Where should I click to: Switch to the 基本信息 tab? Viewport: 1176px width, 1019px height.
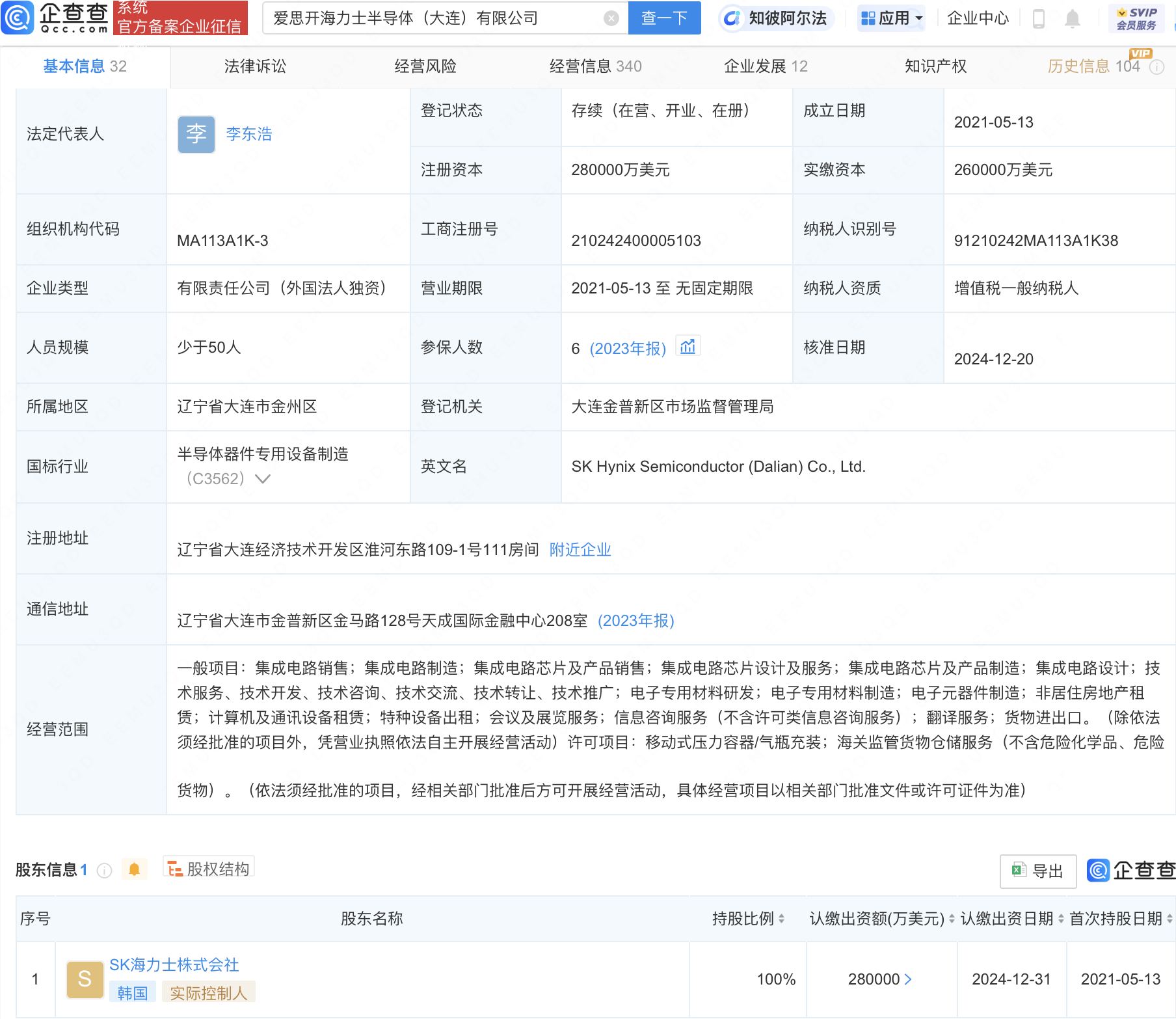[85, 66]
